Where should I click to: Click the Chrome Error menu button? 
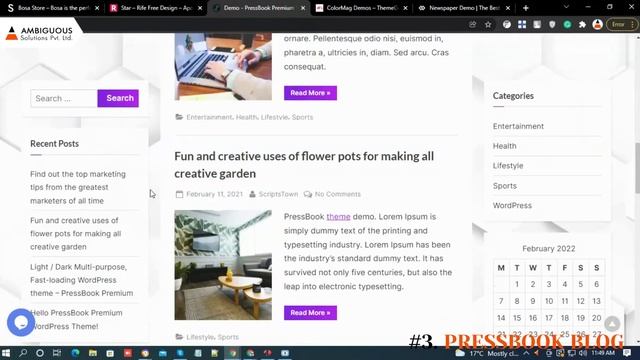(622, 24)
